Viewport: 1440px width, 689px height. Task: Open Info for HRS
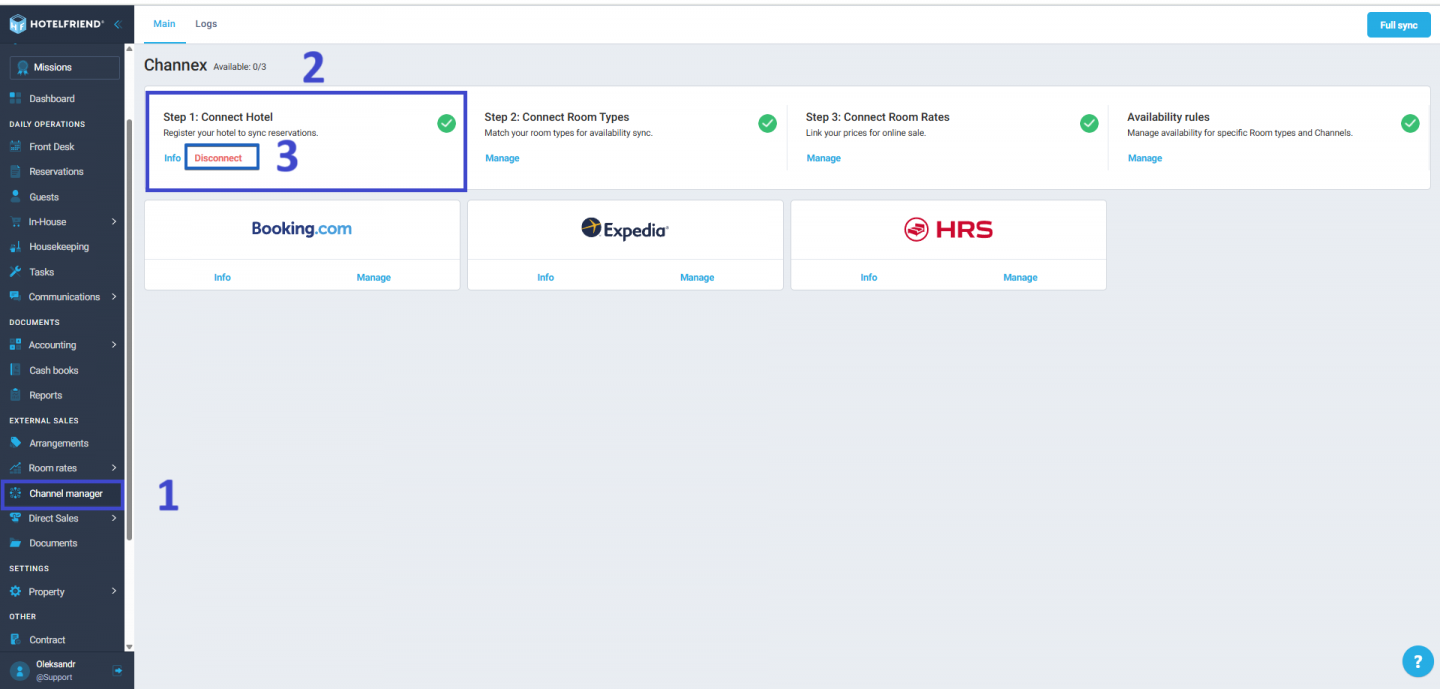pyautogui.click(x=869, y=277)
